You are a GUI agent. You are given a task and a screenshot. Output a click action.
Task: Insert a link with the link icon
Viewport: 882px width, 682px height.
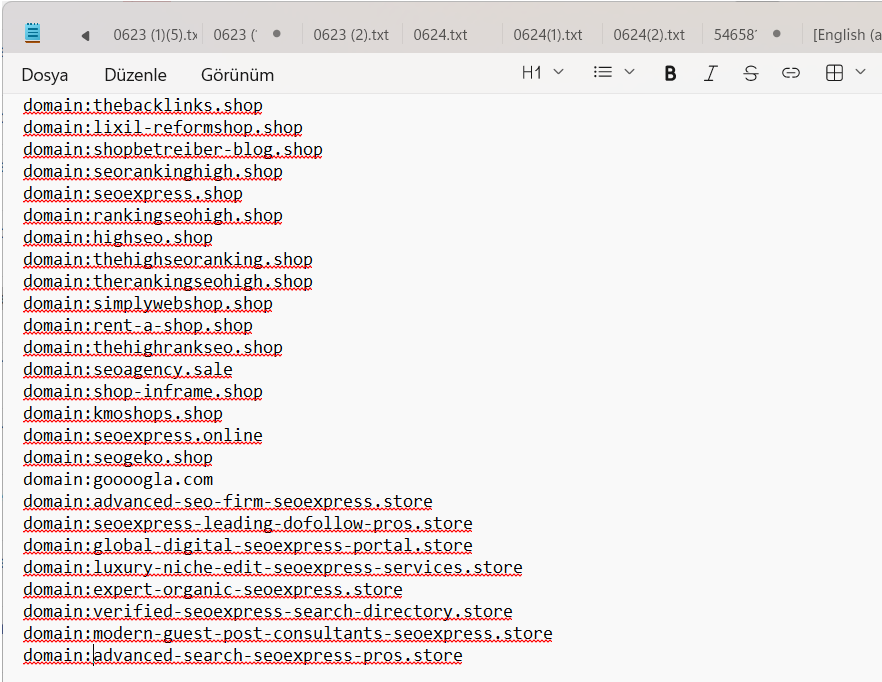click(x=790, y=73)
